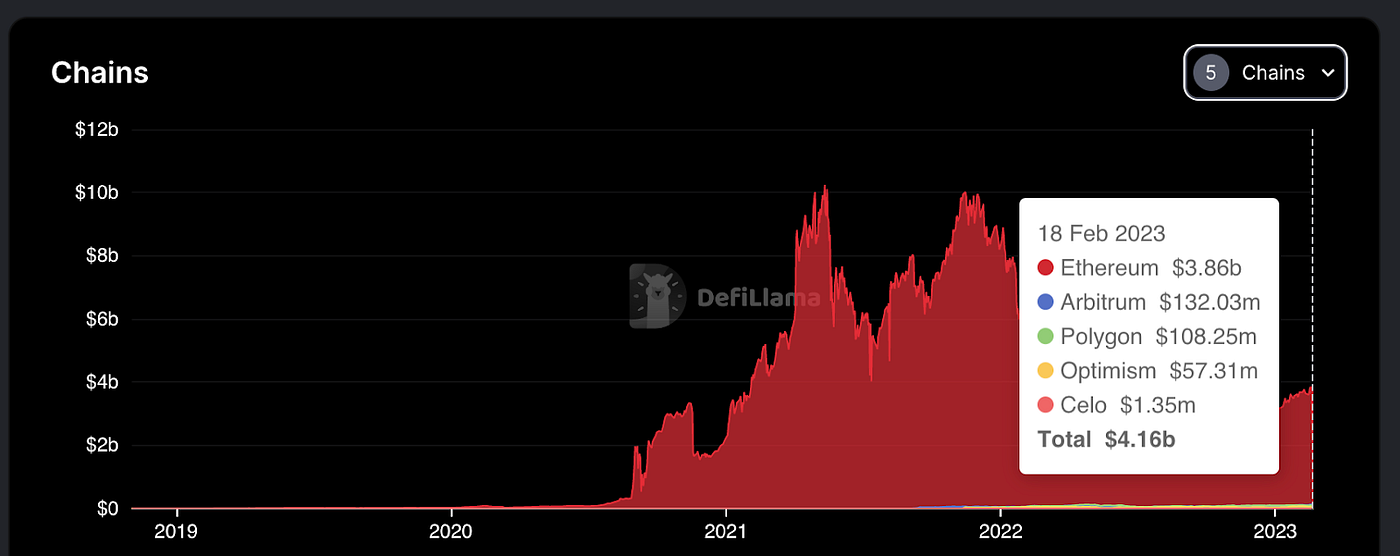Screen dimensions: 1400x556
Task: Click the yellow Optimism legend dot
Action: click(x=1046, y=371)
